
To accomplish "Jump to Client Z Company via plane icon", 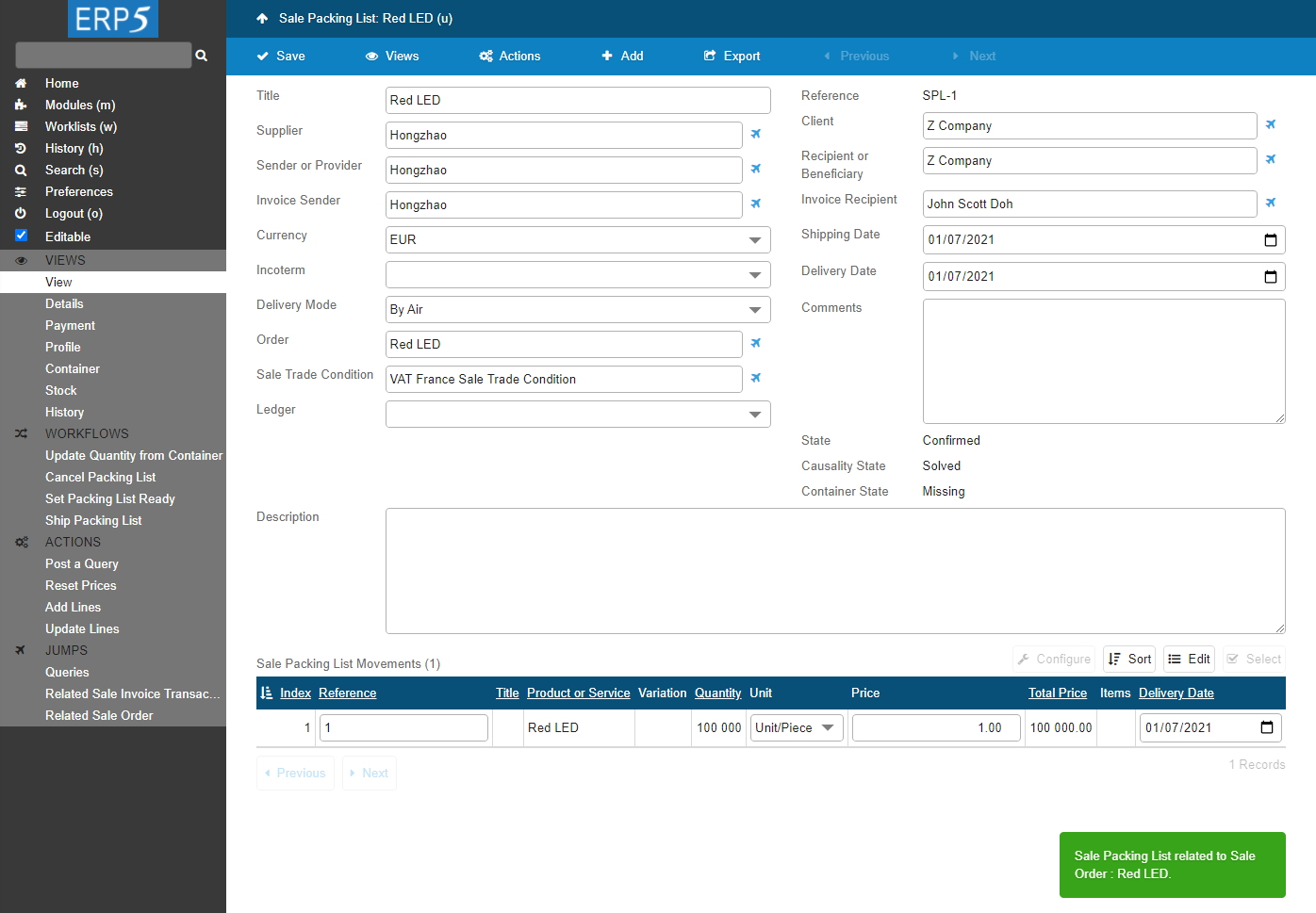I will (1271, 124).
